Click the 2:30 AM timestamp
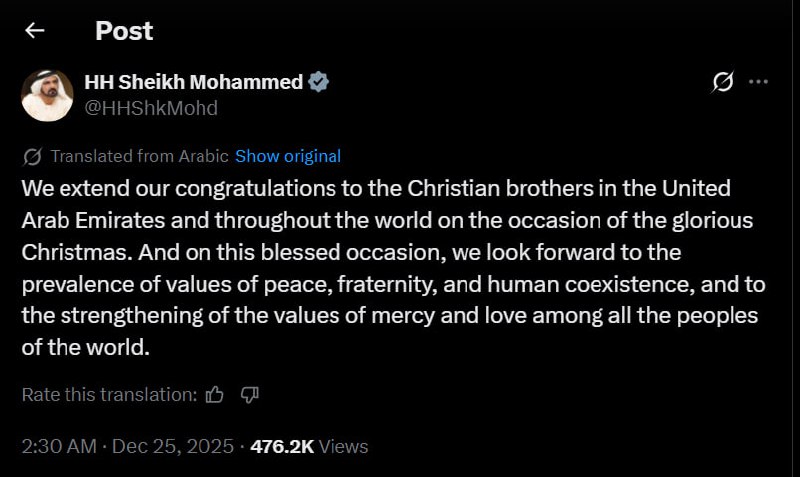The image size is (800, 477). [58, 446]
